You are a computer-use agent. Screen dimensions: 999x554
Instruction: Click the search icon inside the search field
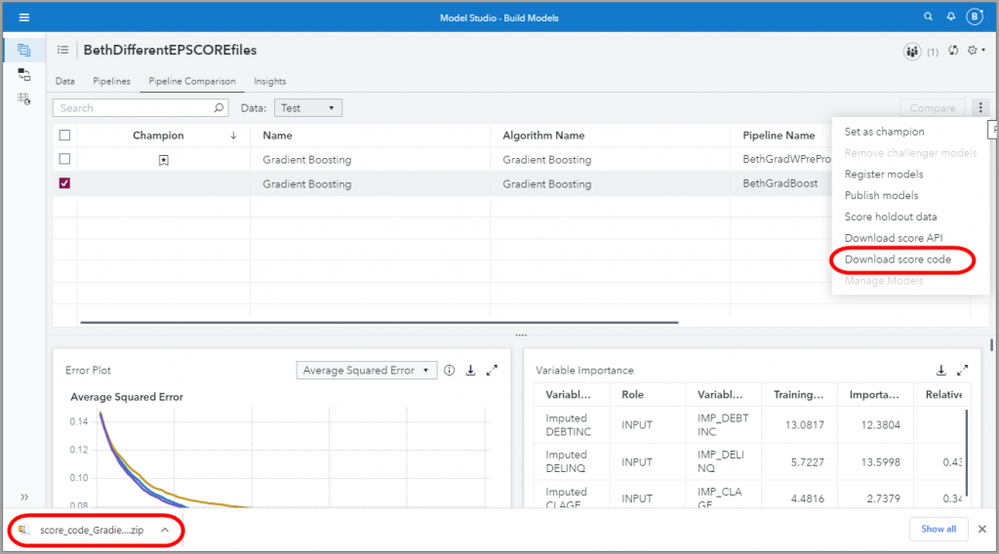click(219, 108)
